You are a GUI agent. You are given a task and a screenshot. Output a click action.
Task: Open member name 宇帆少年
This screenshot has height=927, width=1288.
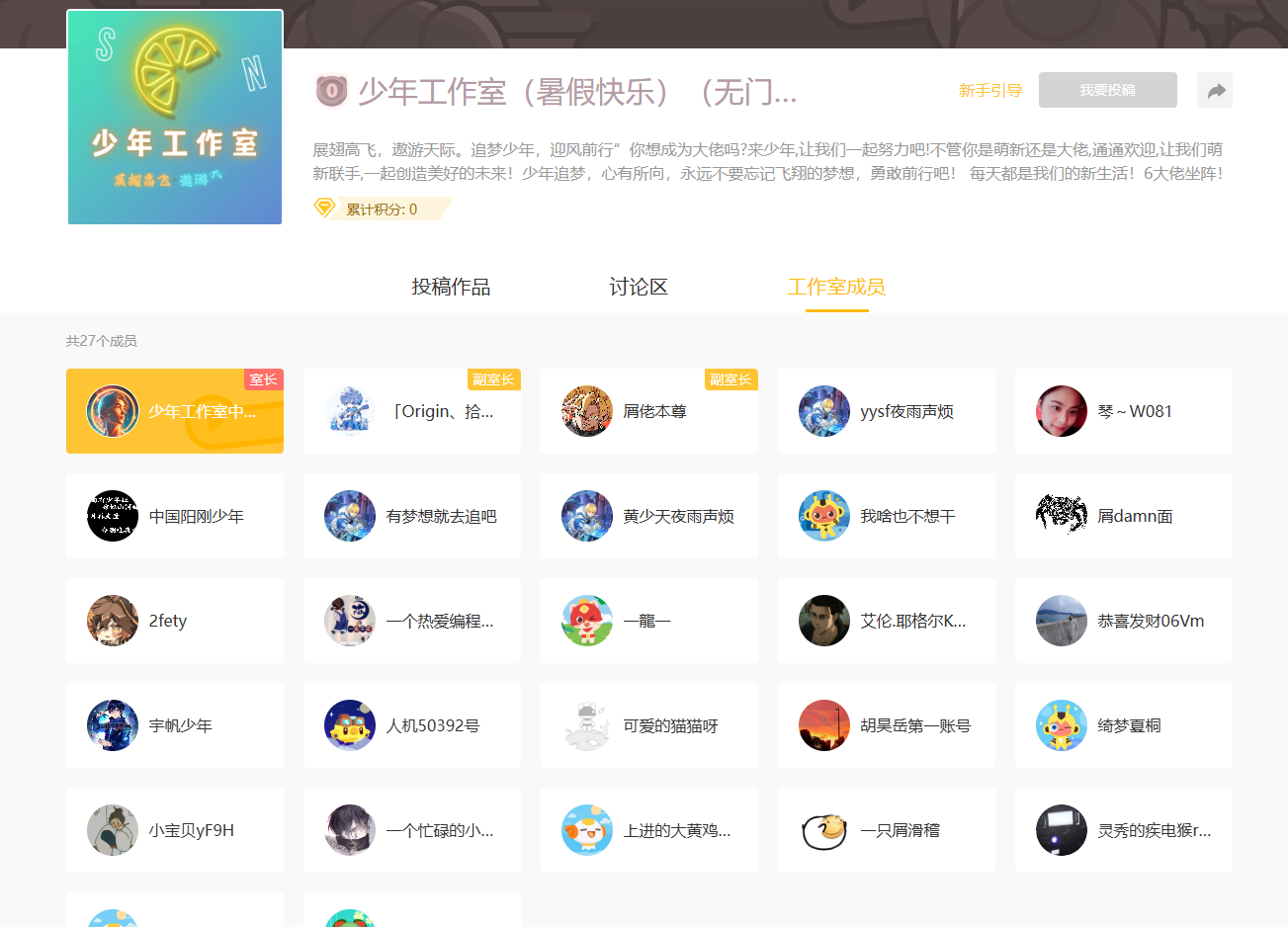point(181,725)
